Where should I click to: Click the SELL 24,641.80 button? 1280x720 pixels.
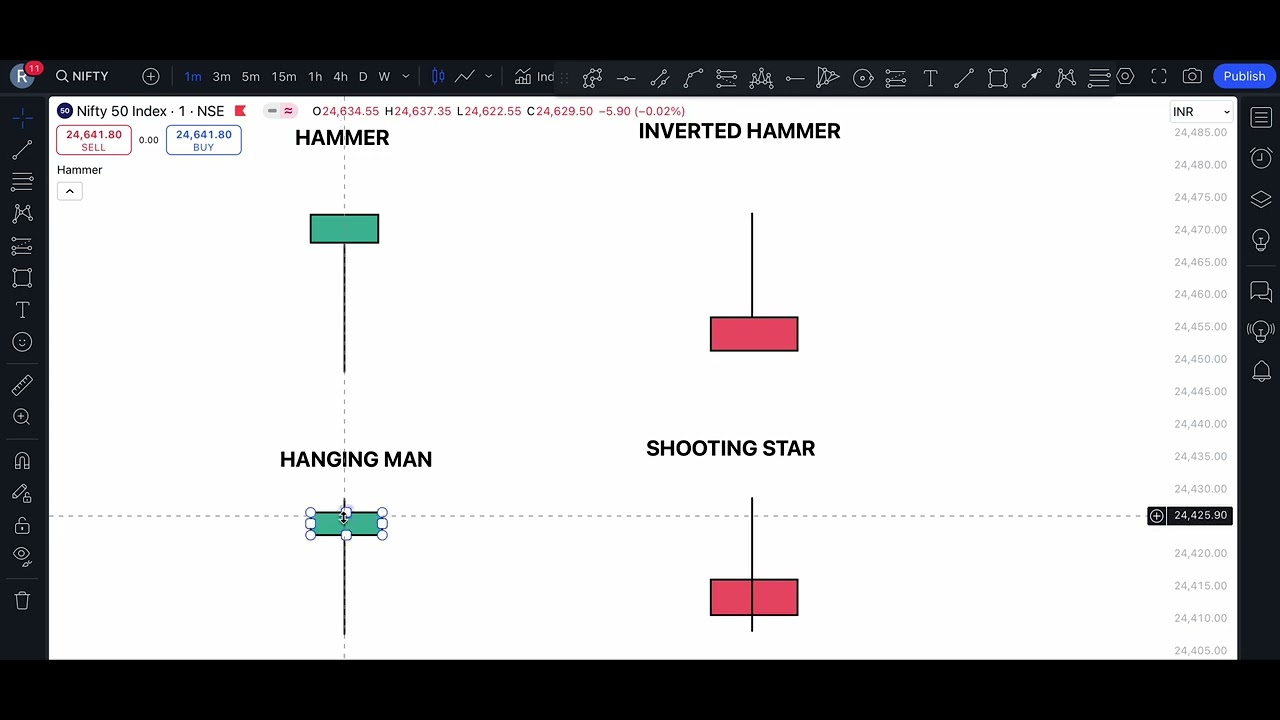pos(94,140)
